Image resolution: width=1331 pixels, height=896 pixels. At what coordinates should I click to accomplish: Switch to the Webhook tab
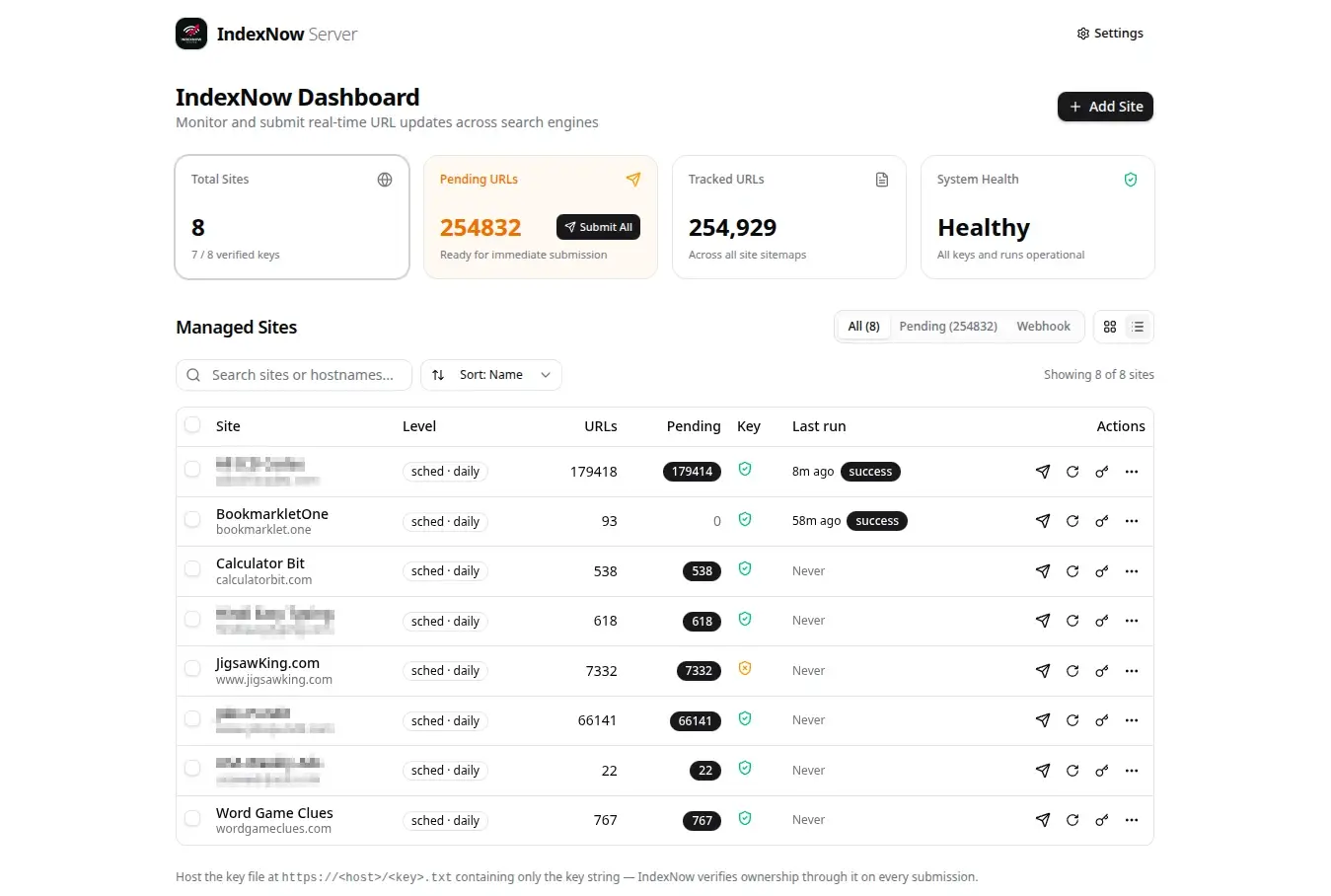click(1043, 327)
